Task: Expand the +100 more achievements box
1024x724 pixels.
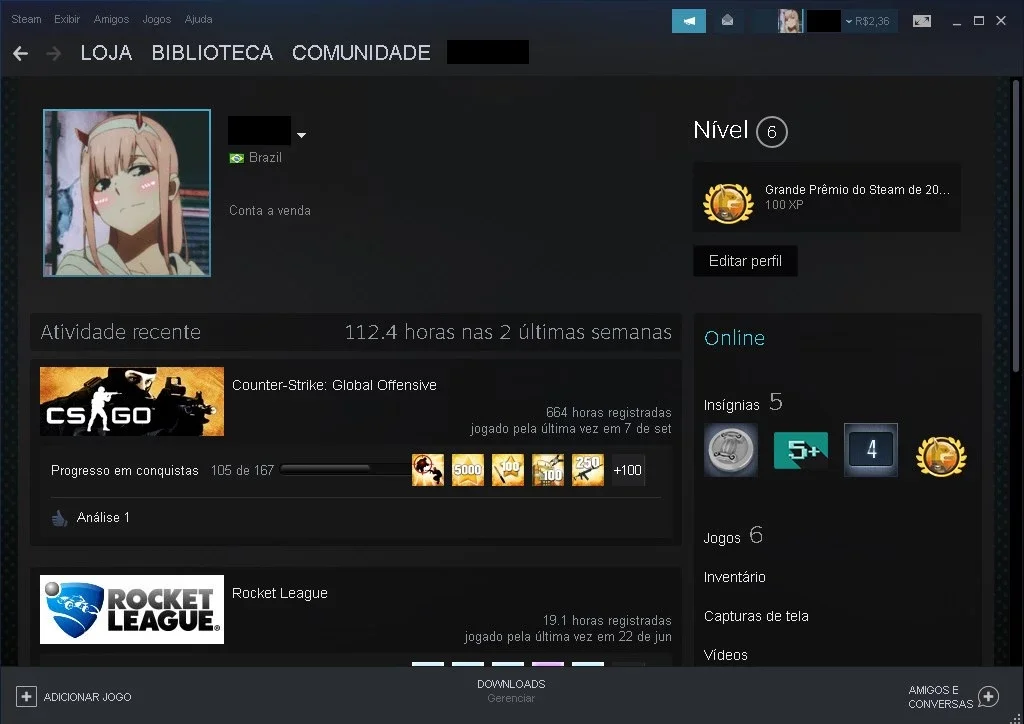Action: pyautogui.click(x=628, y=470)
